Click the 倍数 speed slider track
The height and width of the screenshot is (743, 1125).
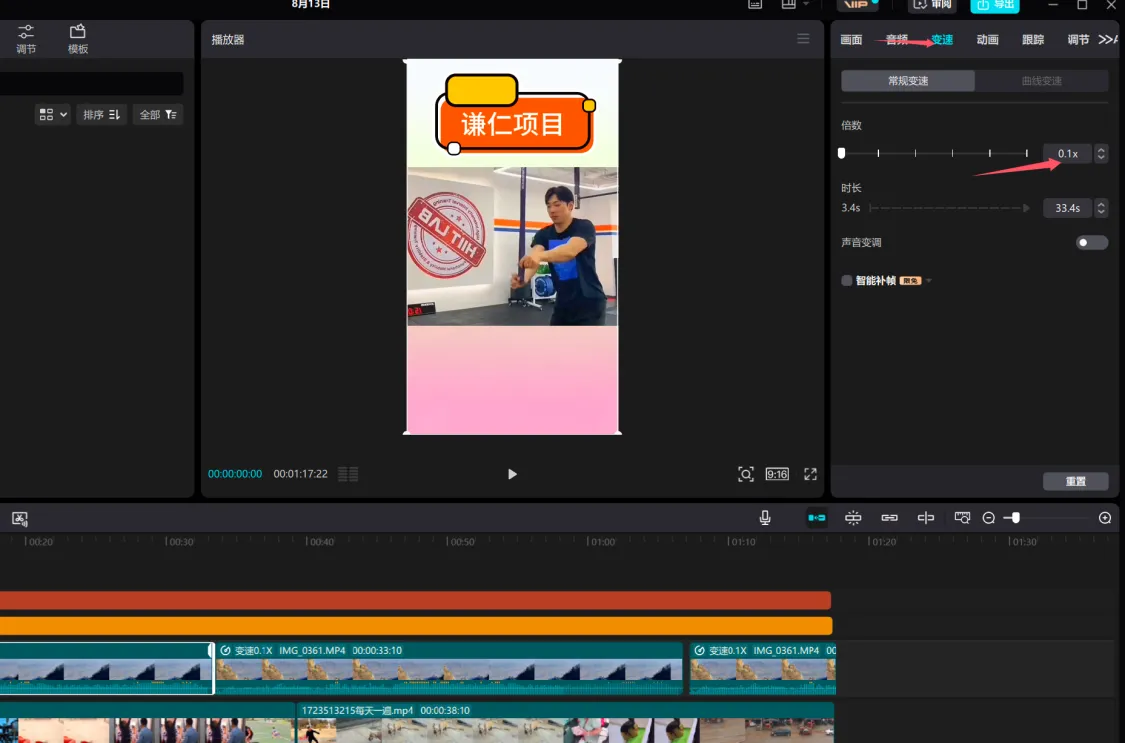tap(934, 154)
